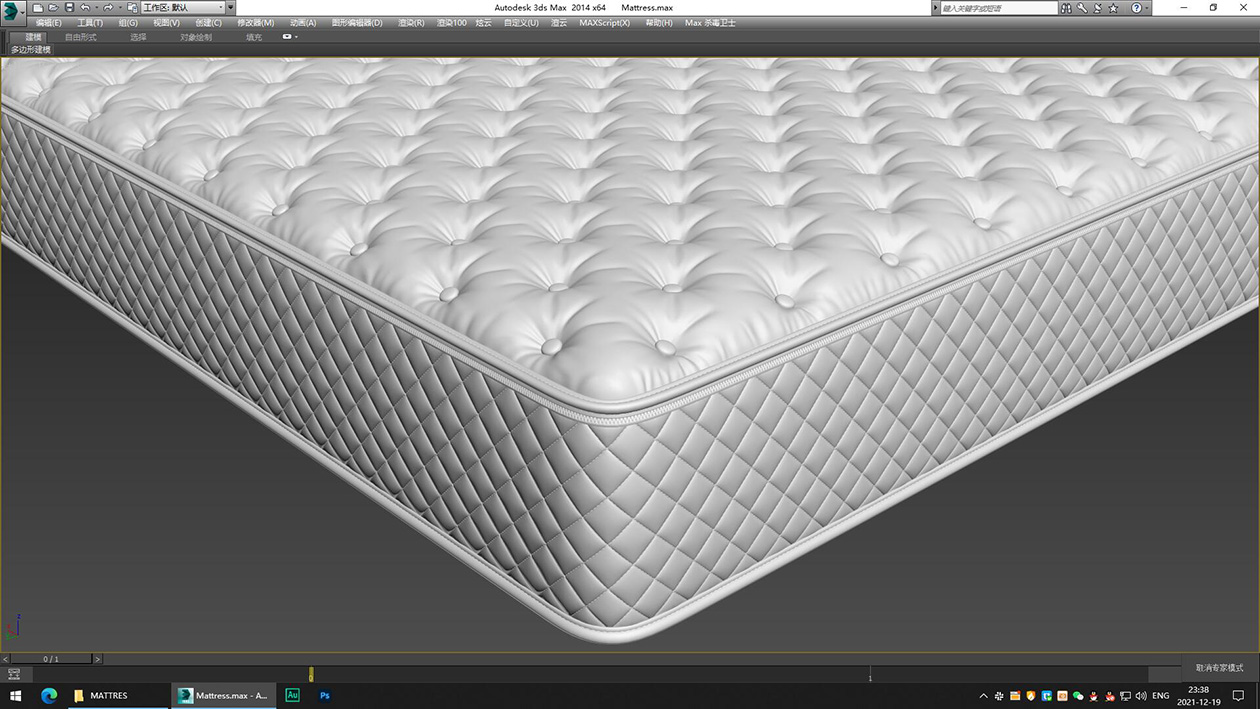
Task: Click the binoculars search icon
Action: 1067,8
